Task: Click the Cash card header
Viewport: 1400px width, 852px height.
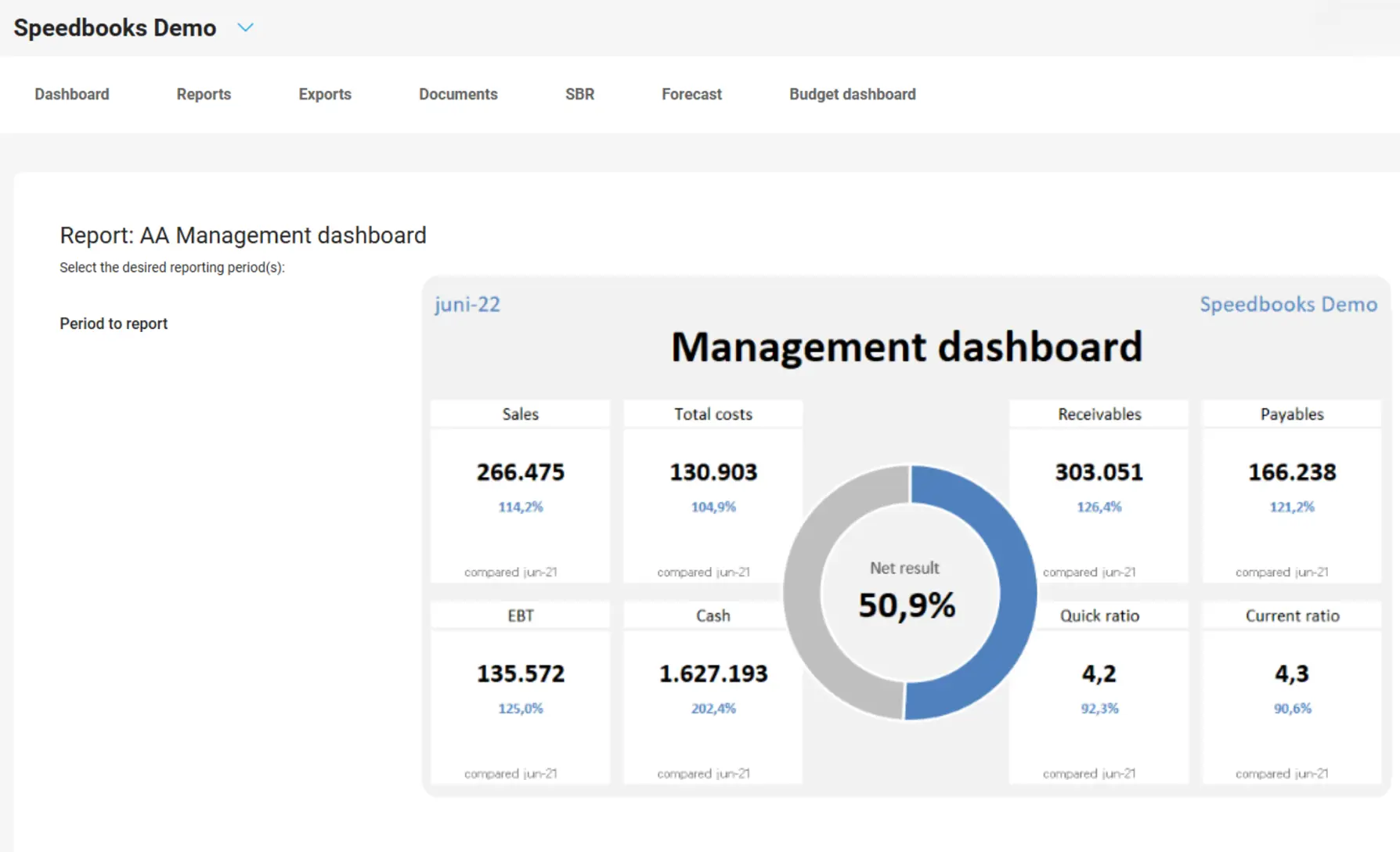Action: pos(713,616)
